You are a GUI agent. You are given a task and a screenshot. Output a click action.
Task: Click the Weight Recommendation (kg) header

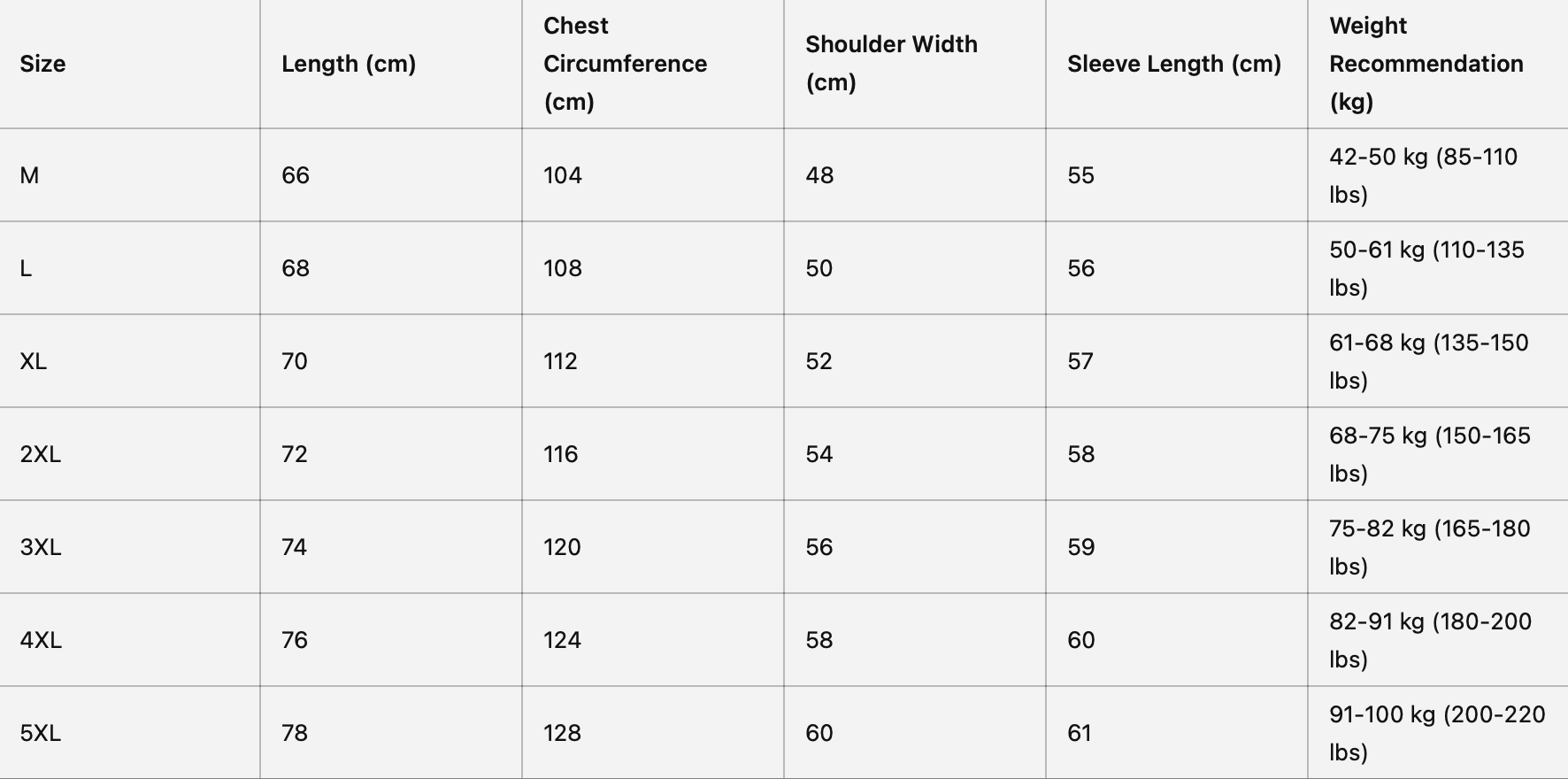click(x=1426, y=64)
